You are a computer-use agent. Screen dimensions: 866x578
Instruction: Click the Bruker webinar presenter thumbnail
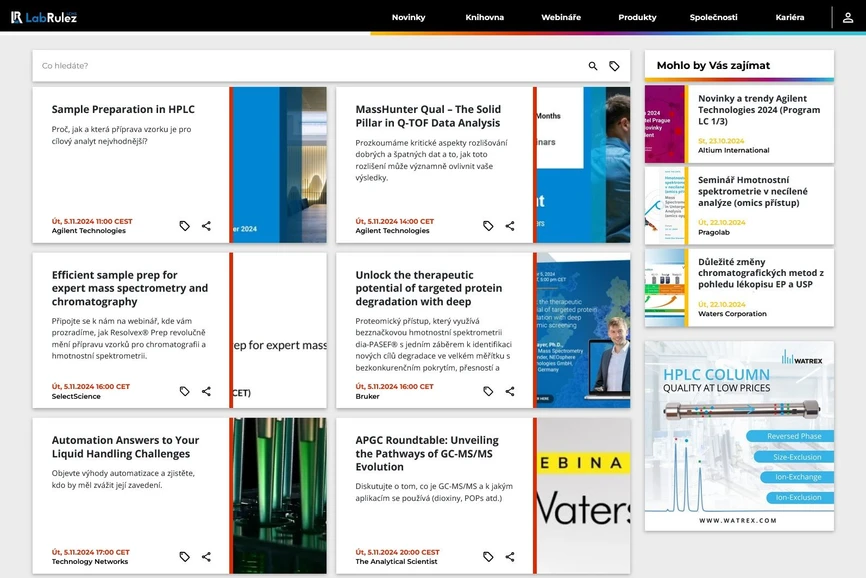[583, 330]
